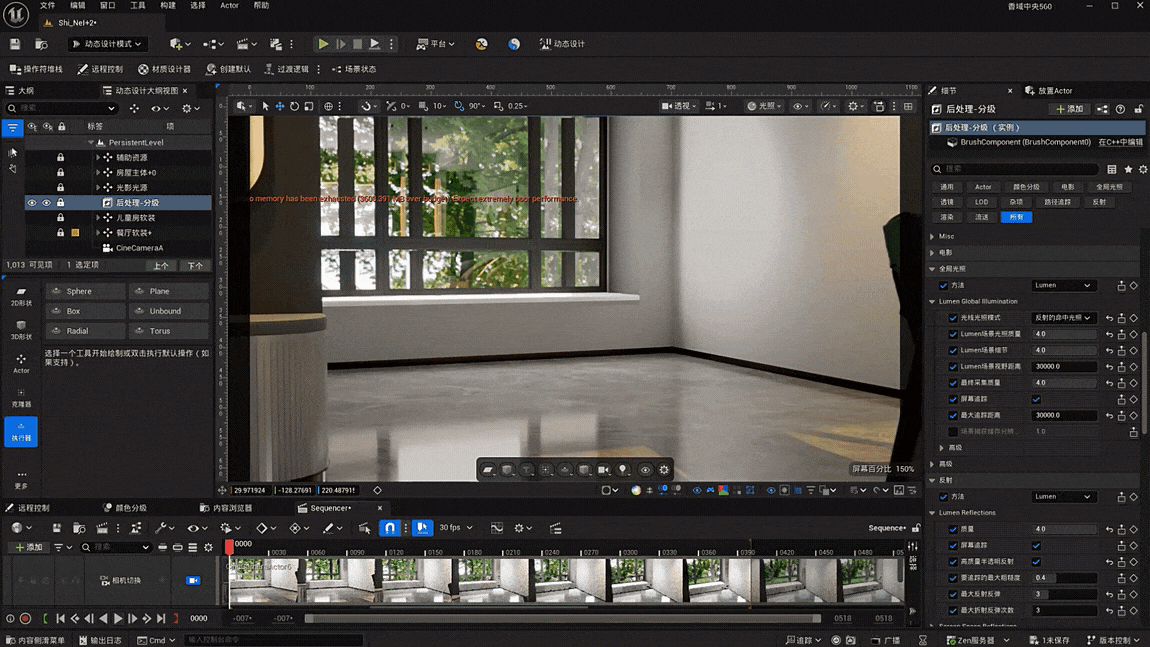The width and height of the screenshot is (1150, 647).
Task: Click the camera lock icon on camera cut track
Action: (193, 580)
